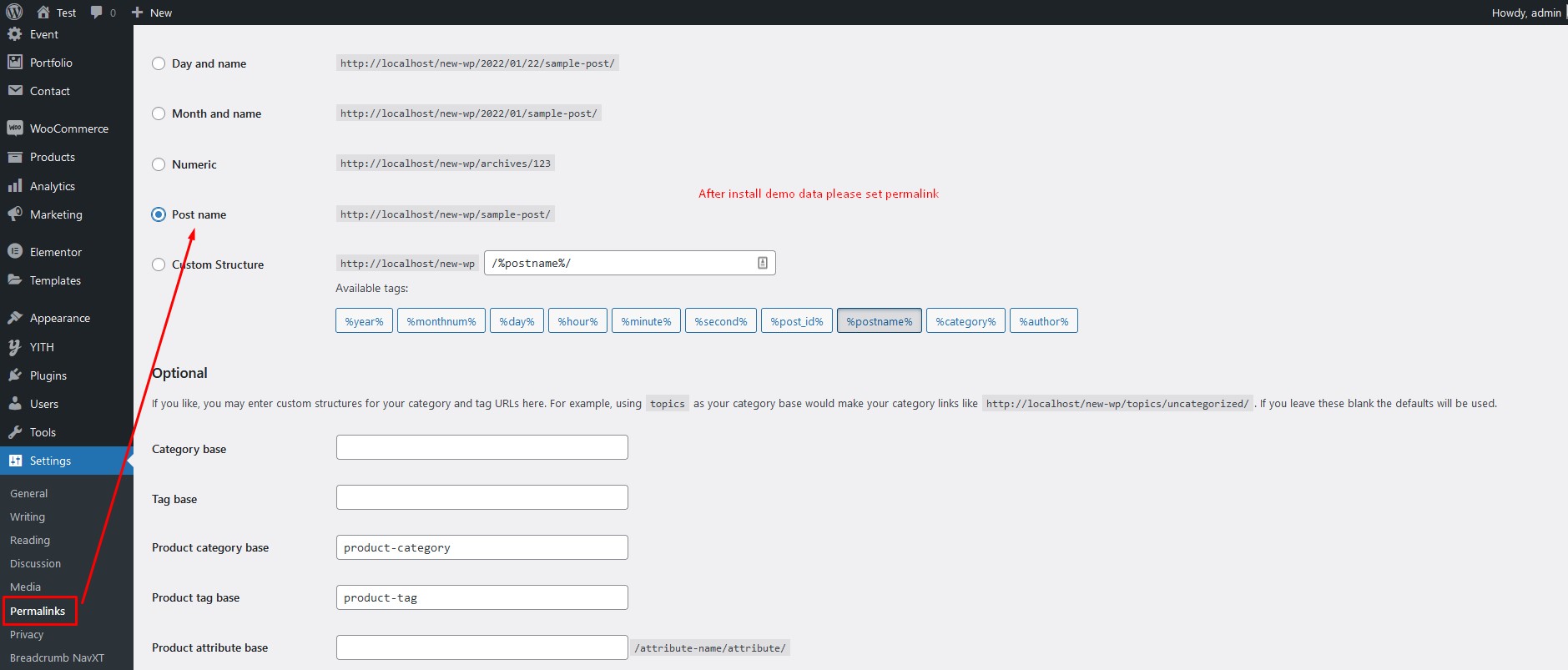Click the WordPress logo icon in admin bar

[x=14, y=13]
